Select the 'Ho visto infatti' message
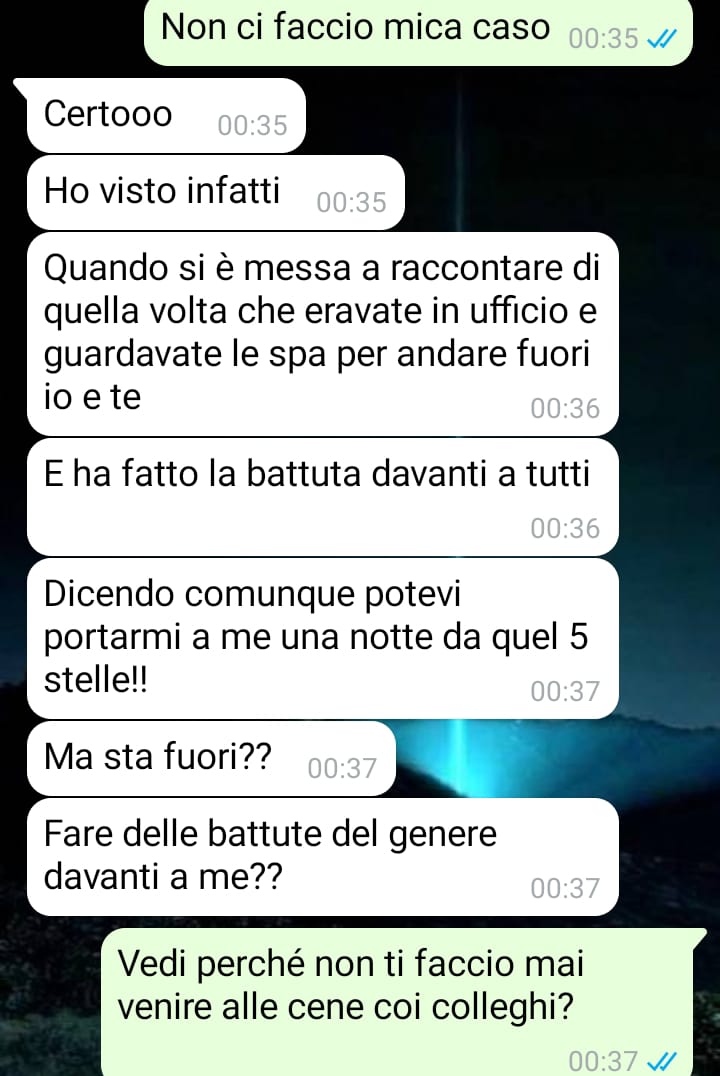 [216, 192]
